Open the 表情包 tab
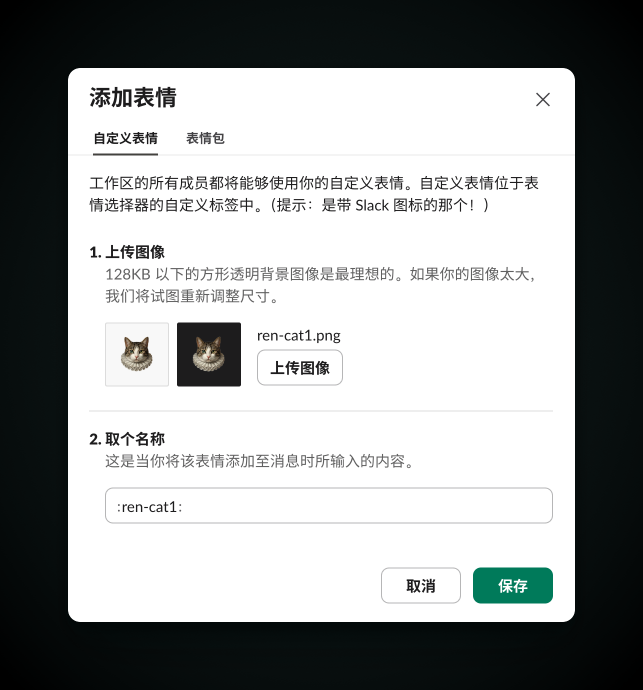Viewport: 643px width, 690px height. (205, 138)
